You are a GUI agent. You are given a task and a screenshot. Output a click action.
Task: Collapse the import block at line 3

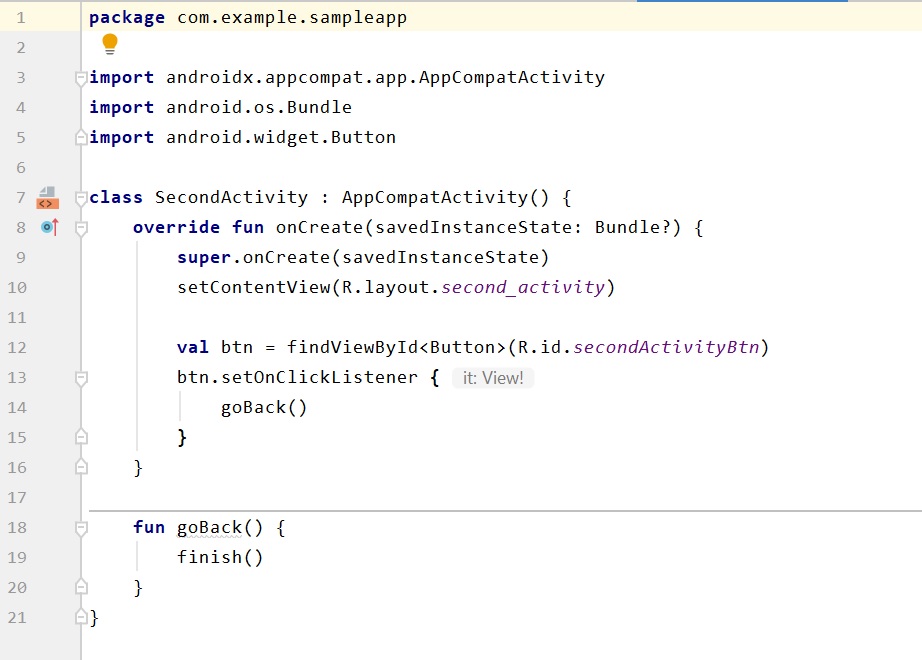pyautogui.click(x=81, y=78)
